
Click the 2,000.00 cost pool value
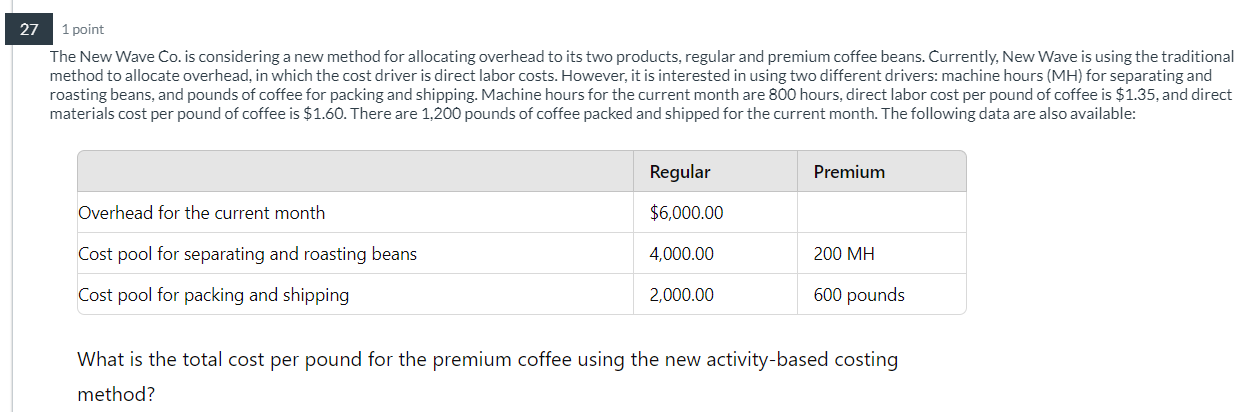pos(682,295)
